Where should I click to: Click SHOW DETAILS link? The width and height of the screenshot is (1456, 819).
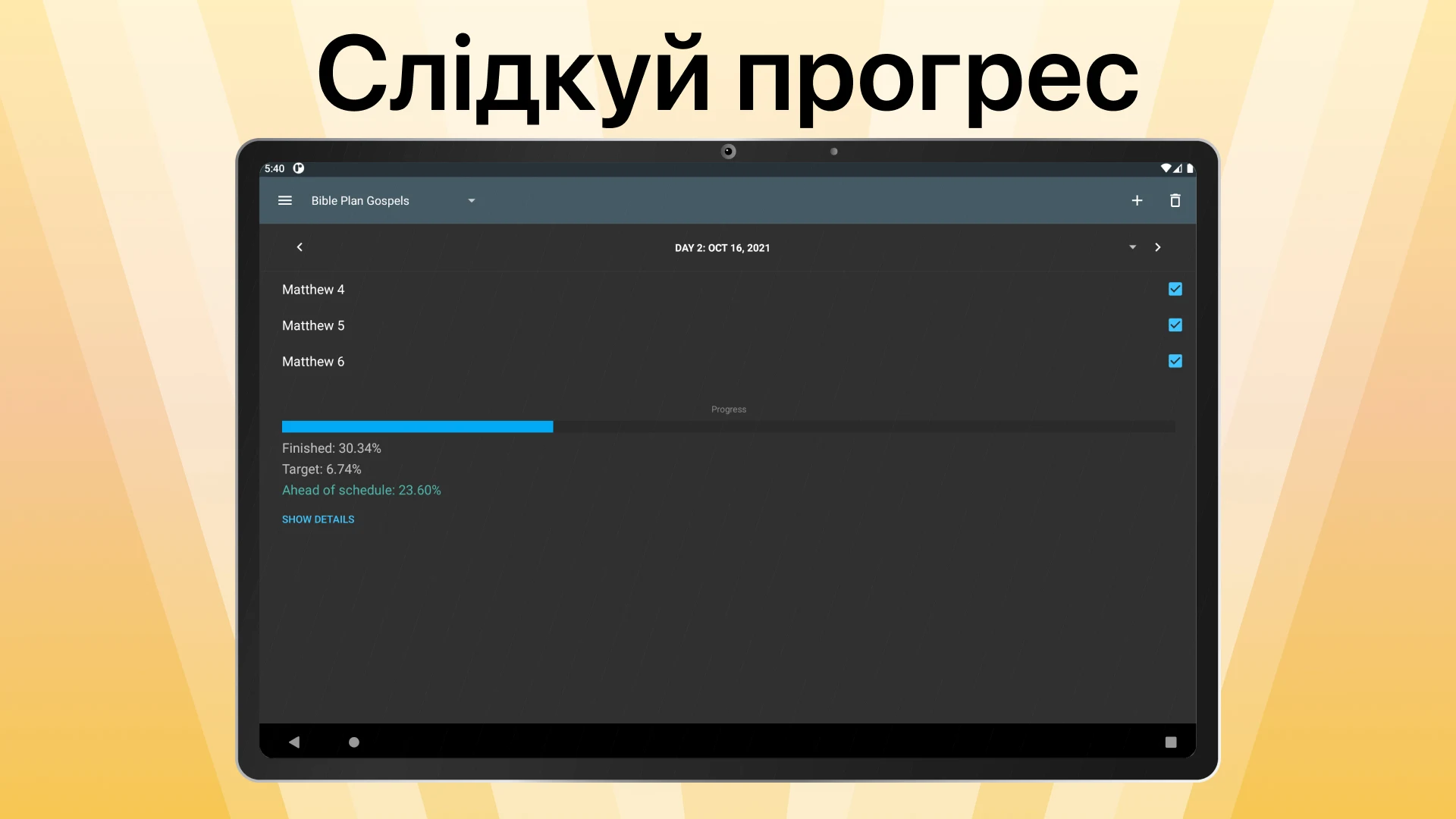[x=318, y=519]
